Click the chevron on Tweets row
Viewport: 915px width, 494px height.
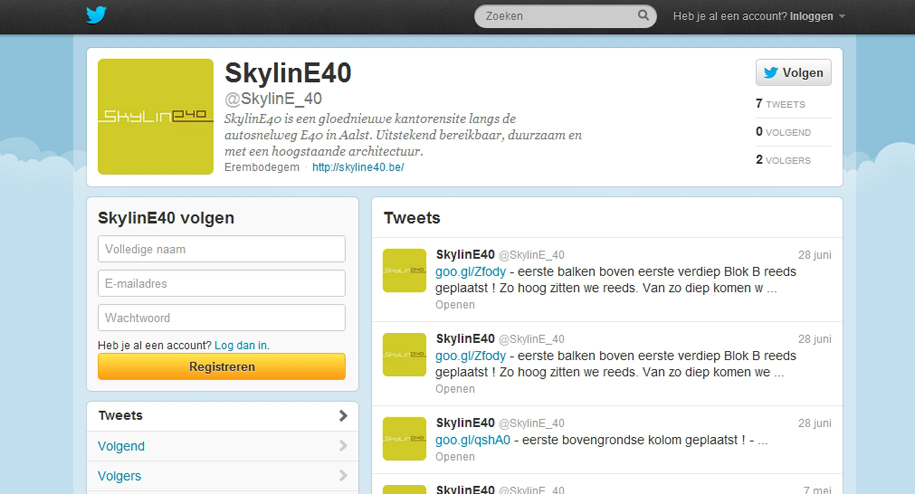(x=343, y=416)
